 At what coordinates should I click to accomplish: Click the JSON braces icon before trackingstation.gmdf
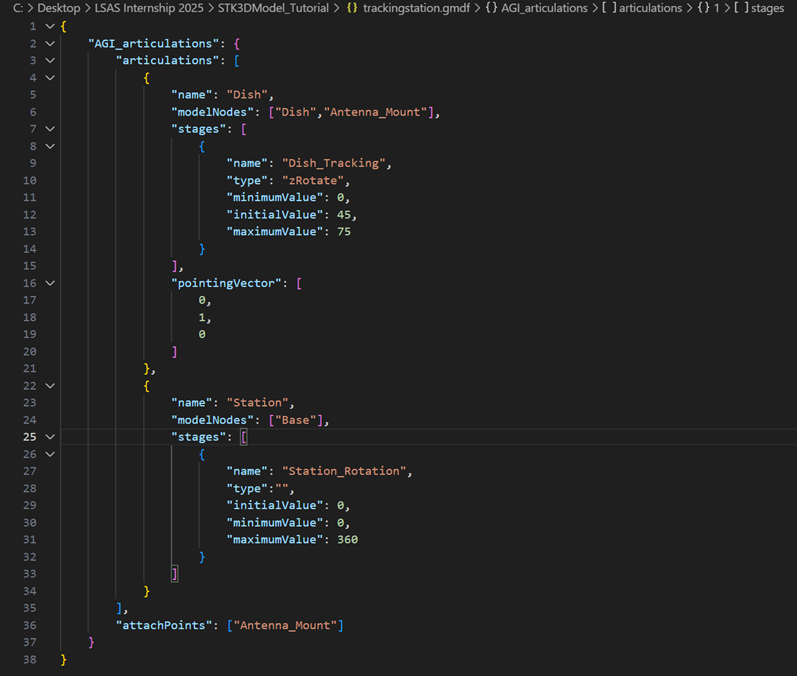[x=352, y=8]
